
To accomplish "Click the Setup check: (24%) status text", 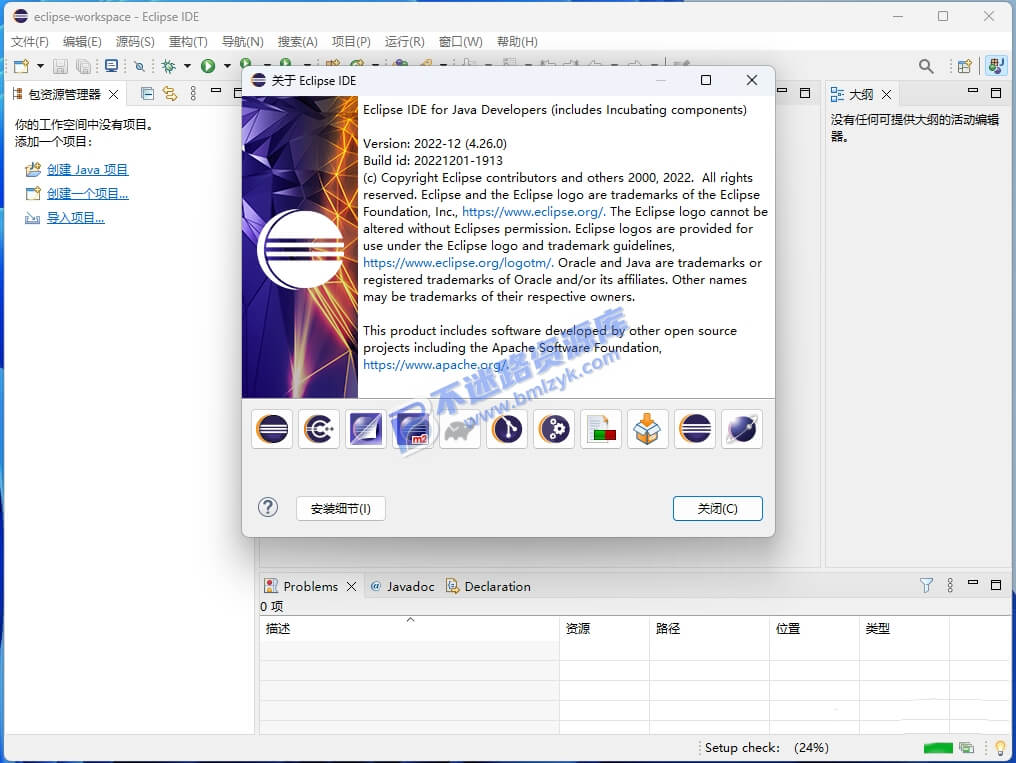I will click(767, 748).
